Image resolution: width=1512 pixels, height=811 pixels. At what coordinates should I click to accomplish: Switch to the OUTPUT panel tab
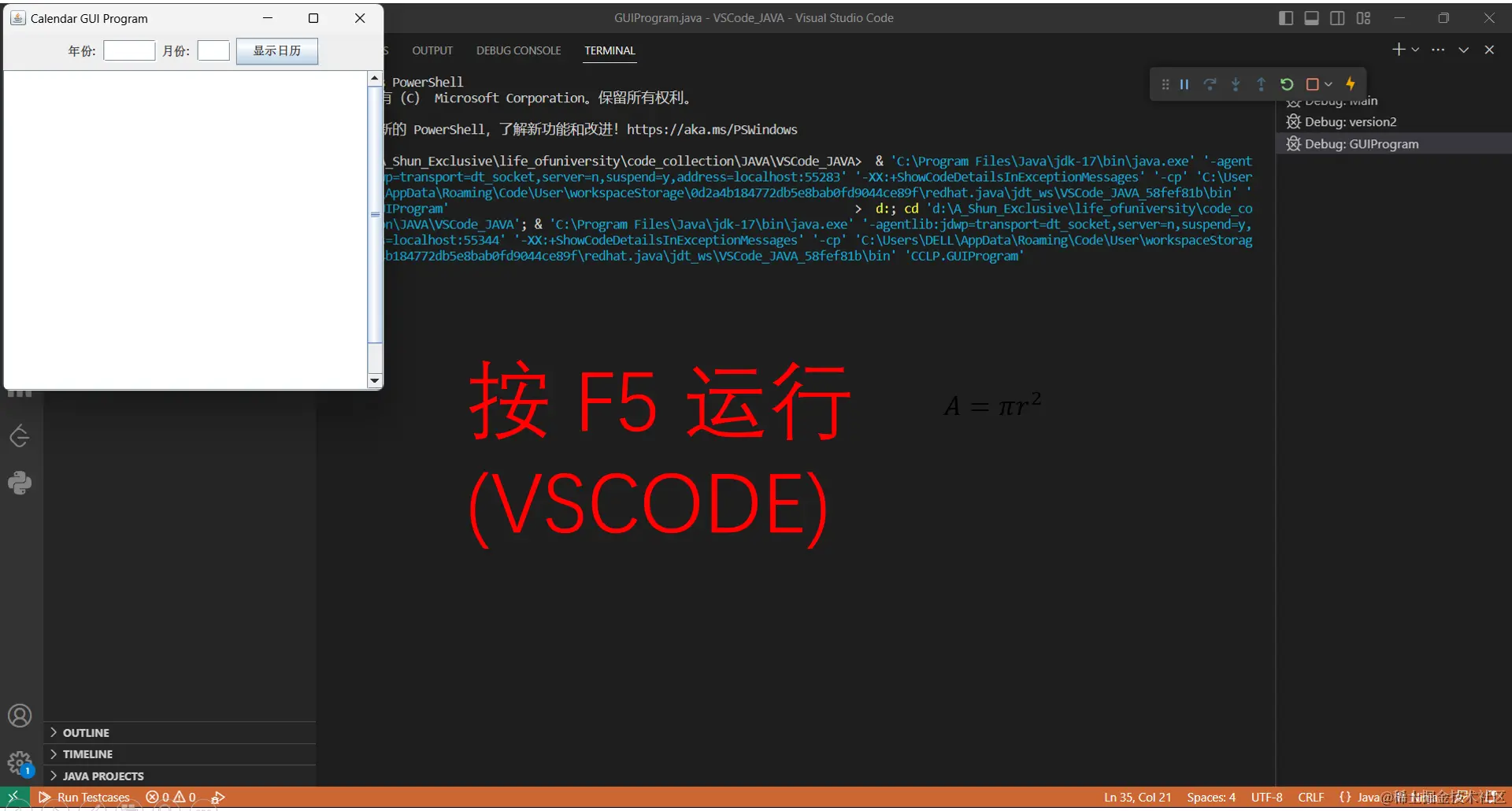click(432, 50)
